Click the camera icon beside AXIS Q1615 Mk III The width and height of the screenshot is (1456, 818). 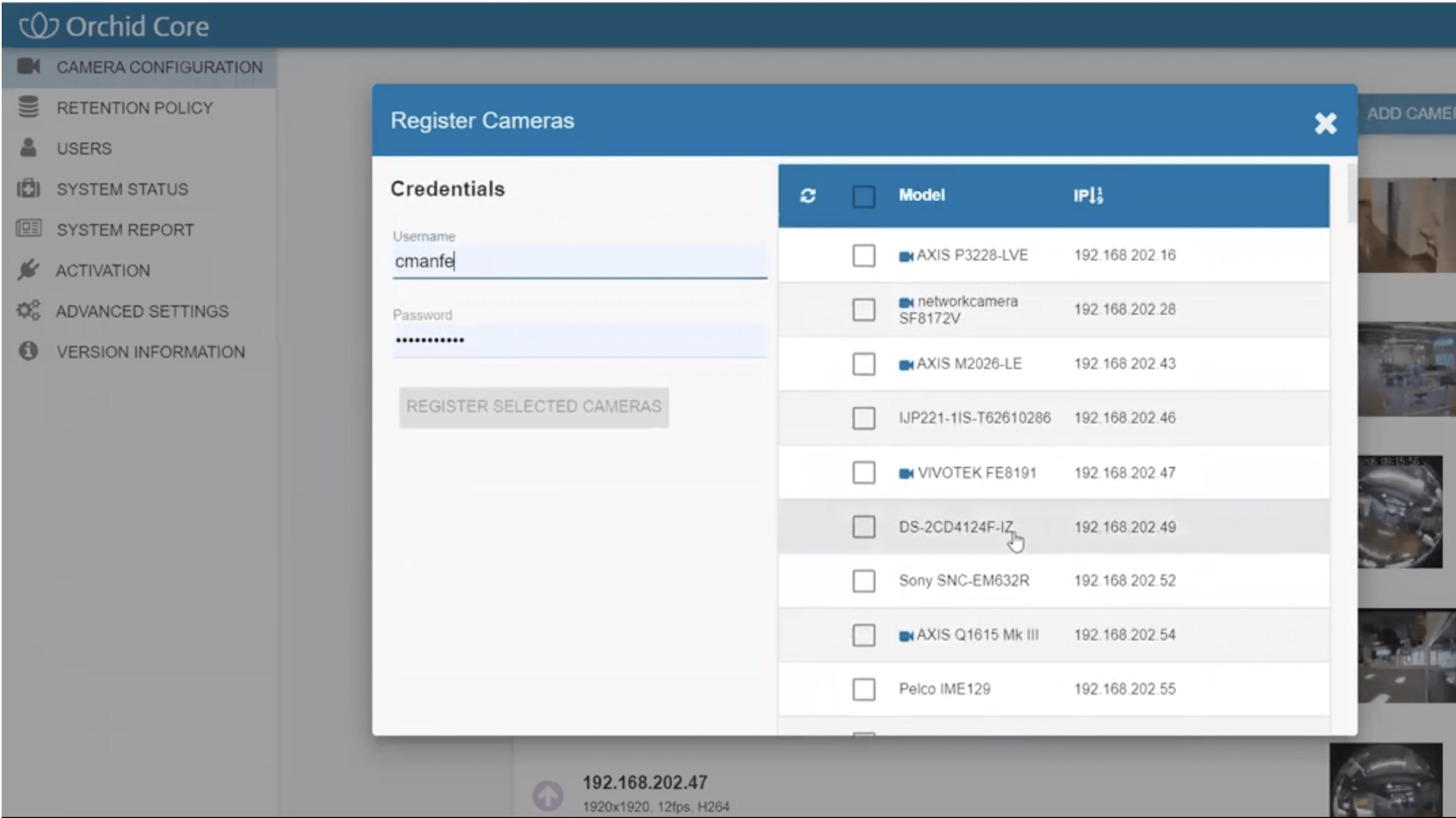click(906, 636)
